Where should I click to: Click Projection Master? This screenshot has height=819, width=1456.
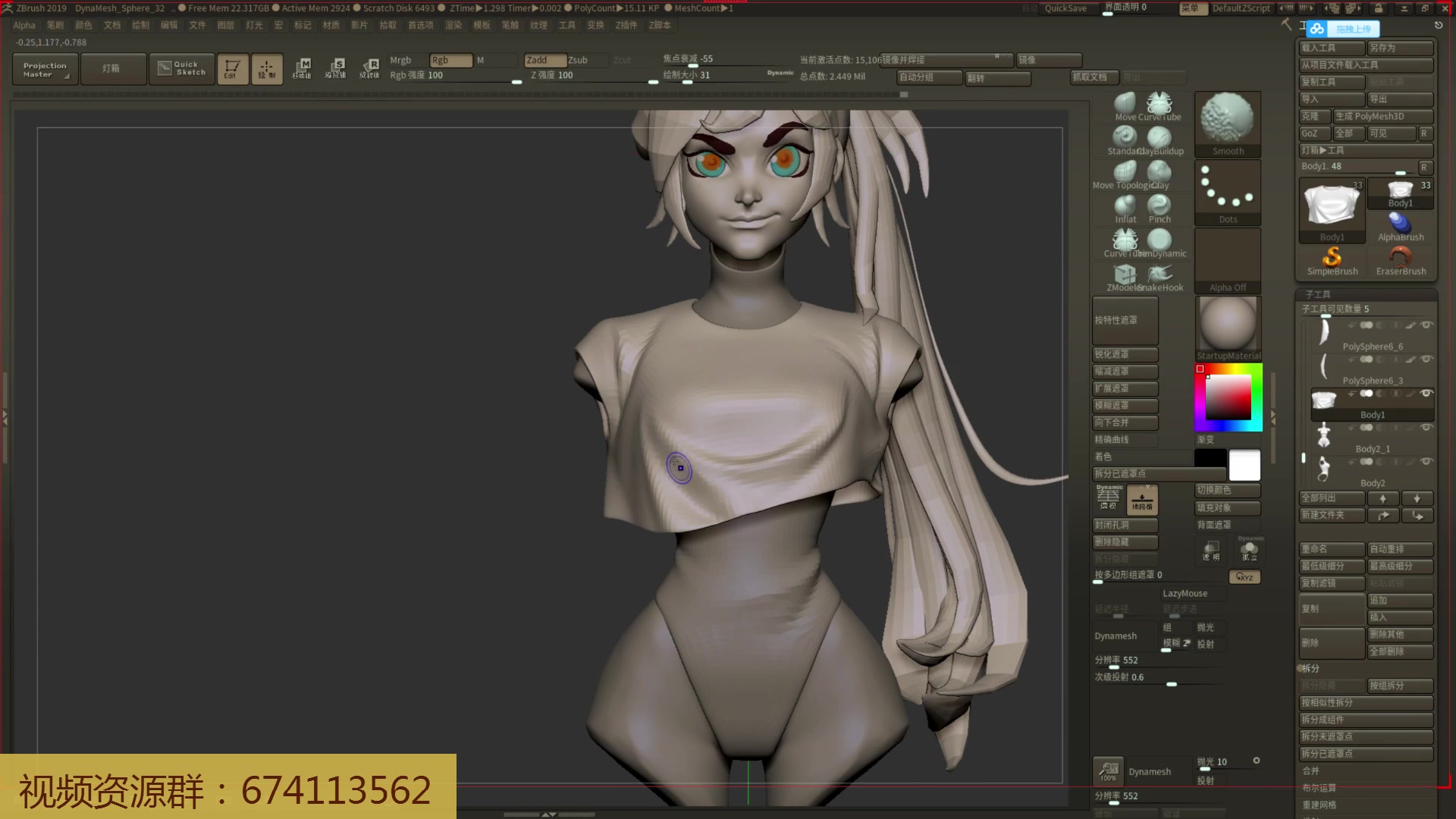pyautogui.click(x=44, y=68)
